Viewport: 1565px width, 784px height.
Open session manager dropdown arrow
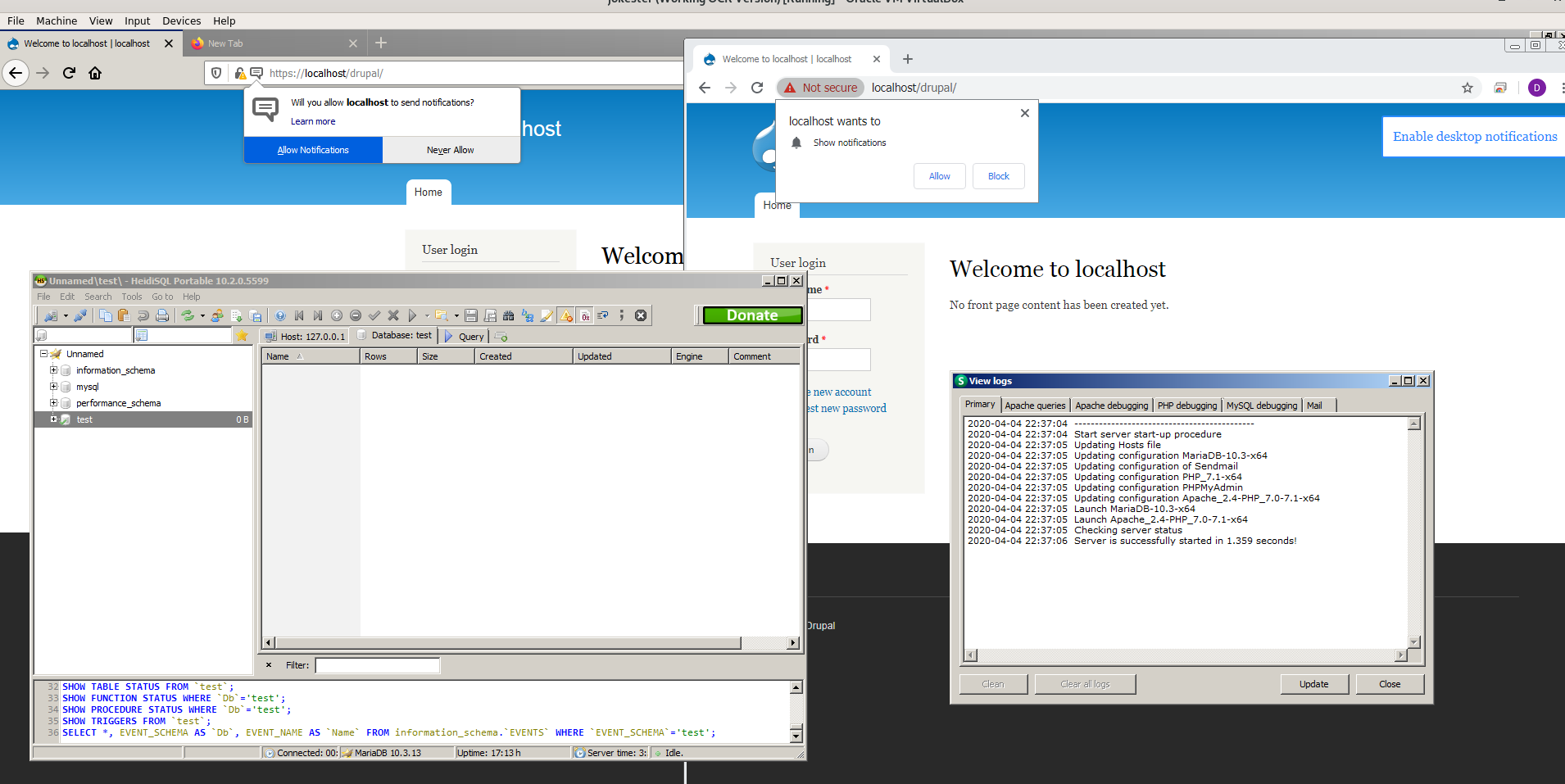point(66,315)
